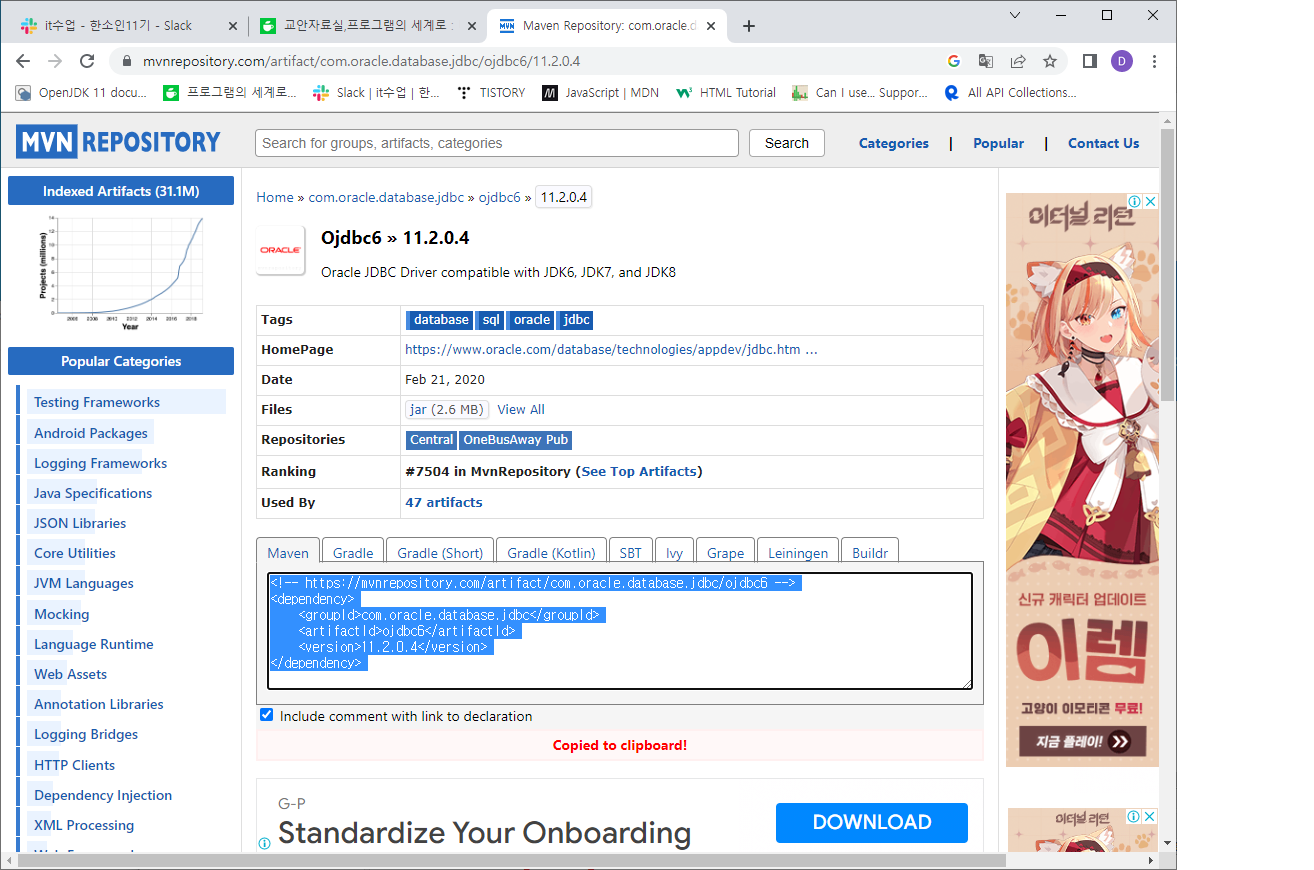The height and width of the screenshot is (870, 1314).
Task: Click the MVN Repository logo
Action: click(x=118, y=142)
